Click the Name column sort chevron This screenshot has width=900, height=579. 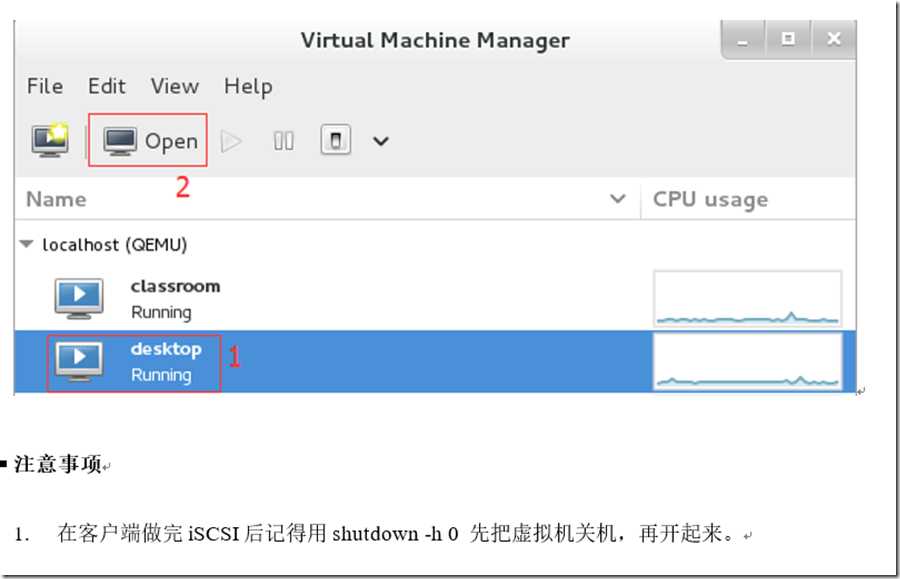pyautogui.click(x=618, y=199)
